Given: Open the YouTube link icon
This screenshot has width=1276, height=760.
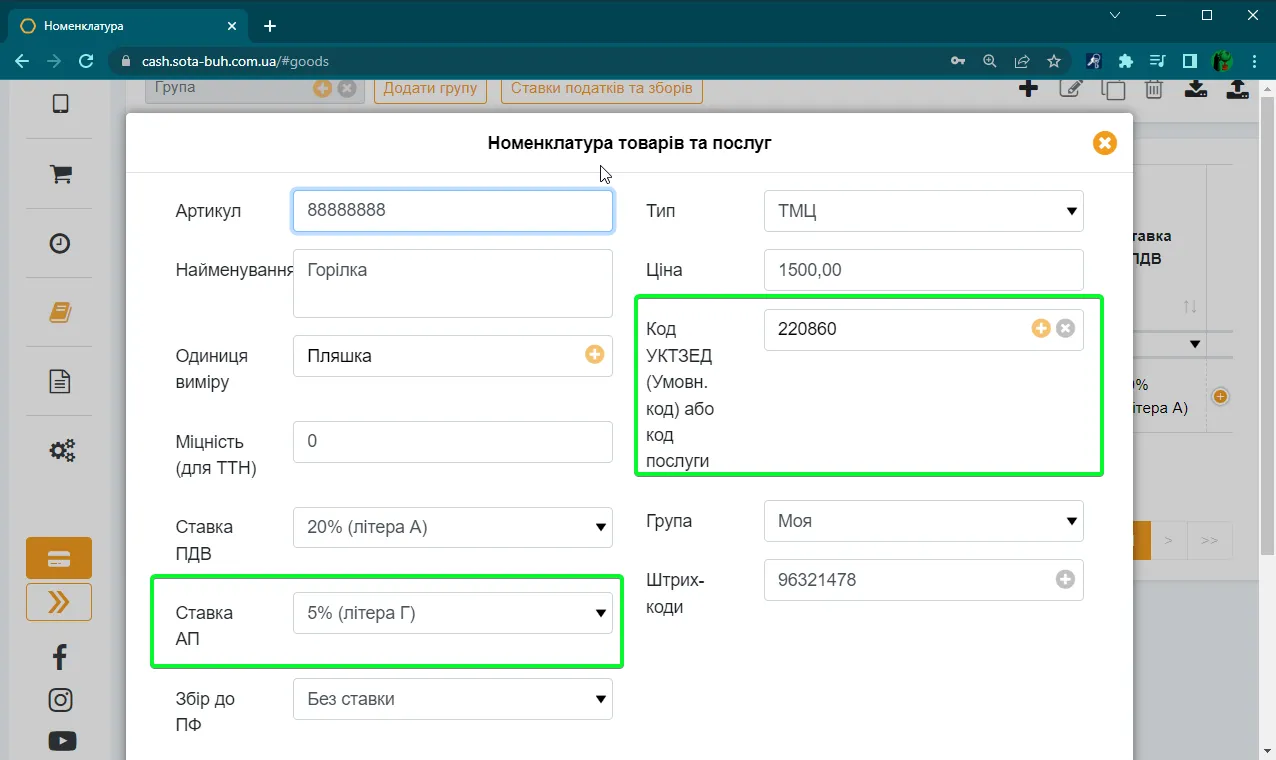Looking at the screenshot, I should 61,741.
